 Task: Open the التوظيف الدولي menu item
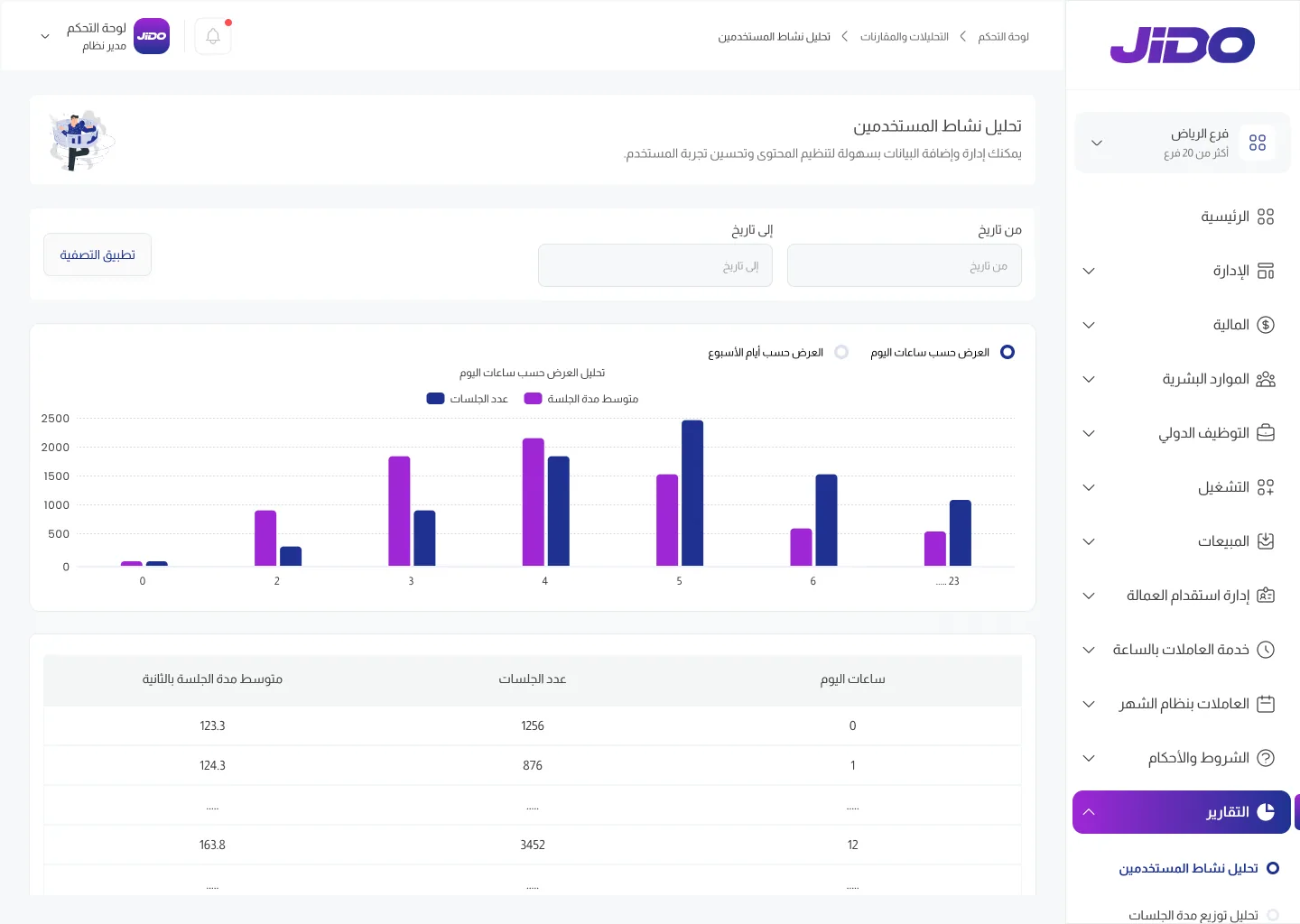pyautogui.click(x=1183, y=433)
